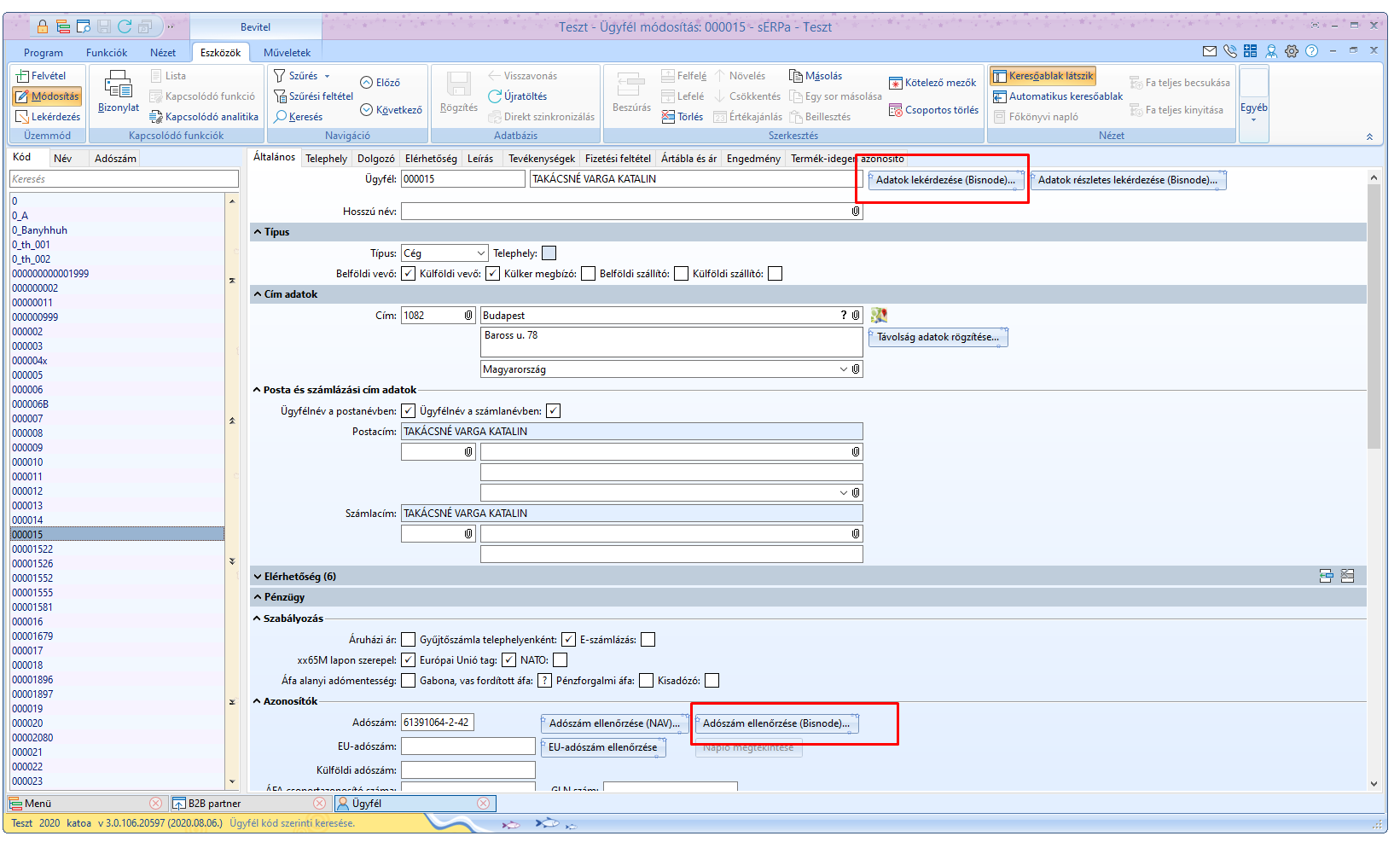Open the map icon next to Budapest
Image resolution: width=1400 pixels, height=842 pixels.
(x=879, y=316)
